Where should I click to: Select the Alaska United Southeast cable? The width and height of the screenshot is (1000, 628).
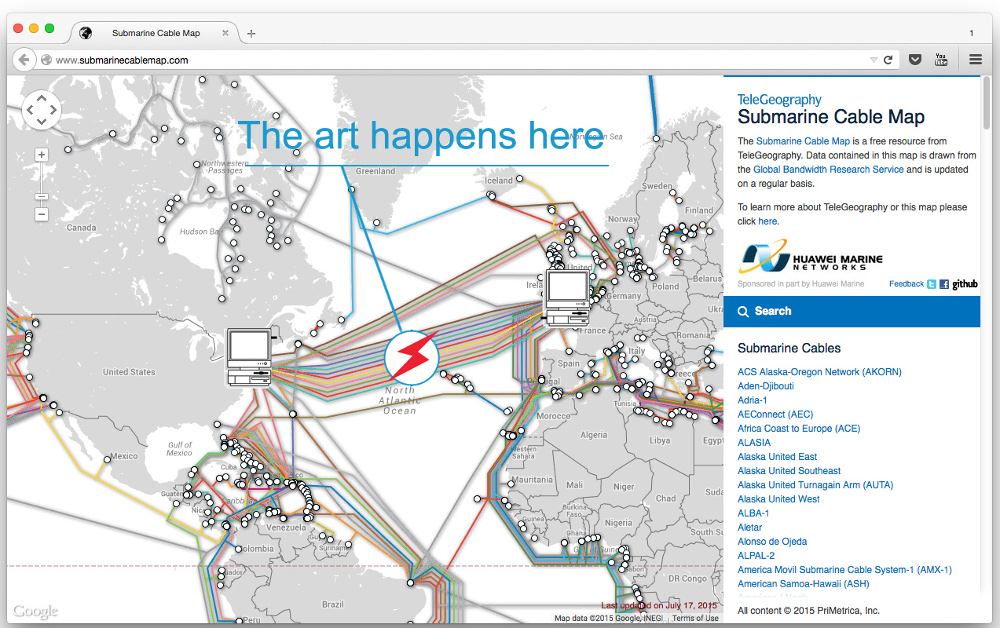[x=789, y=471]
